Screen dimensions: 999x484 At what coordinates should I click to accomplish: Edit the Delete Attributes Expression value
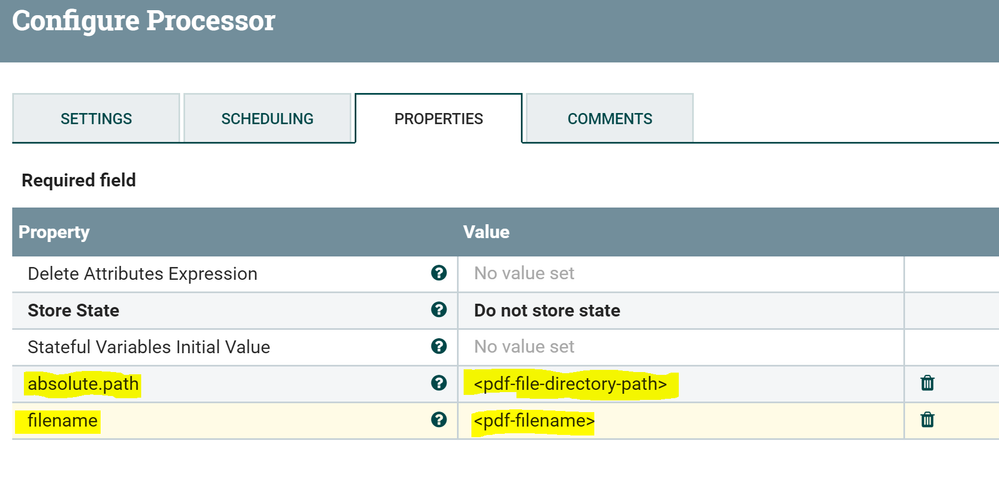pyautogui.click(x=680, y=273)
